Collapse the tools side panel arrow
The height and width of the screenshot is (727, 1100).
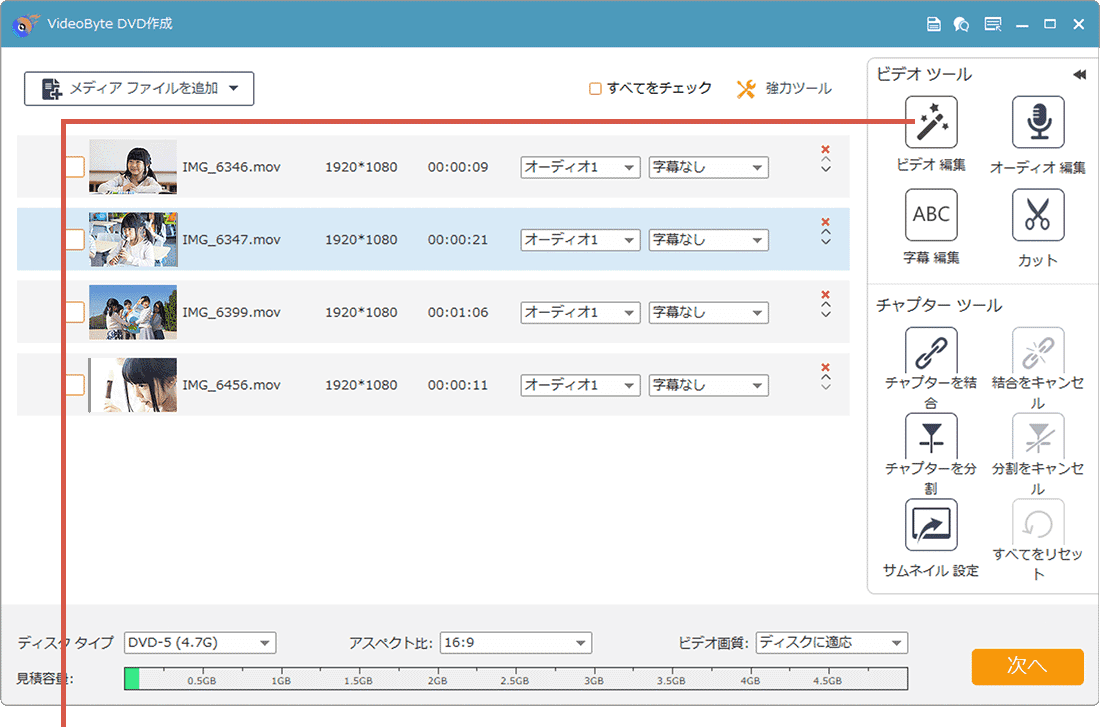pos(1079,75)
